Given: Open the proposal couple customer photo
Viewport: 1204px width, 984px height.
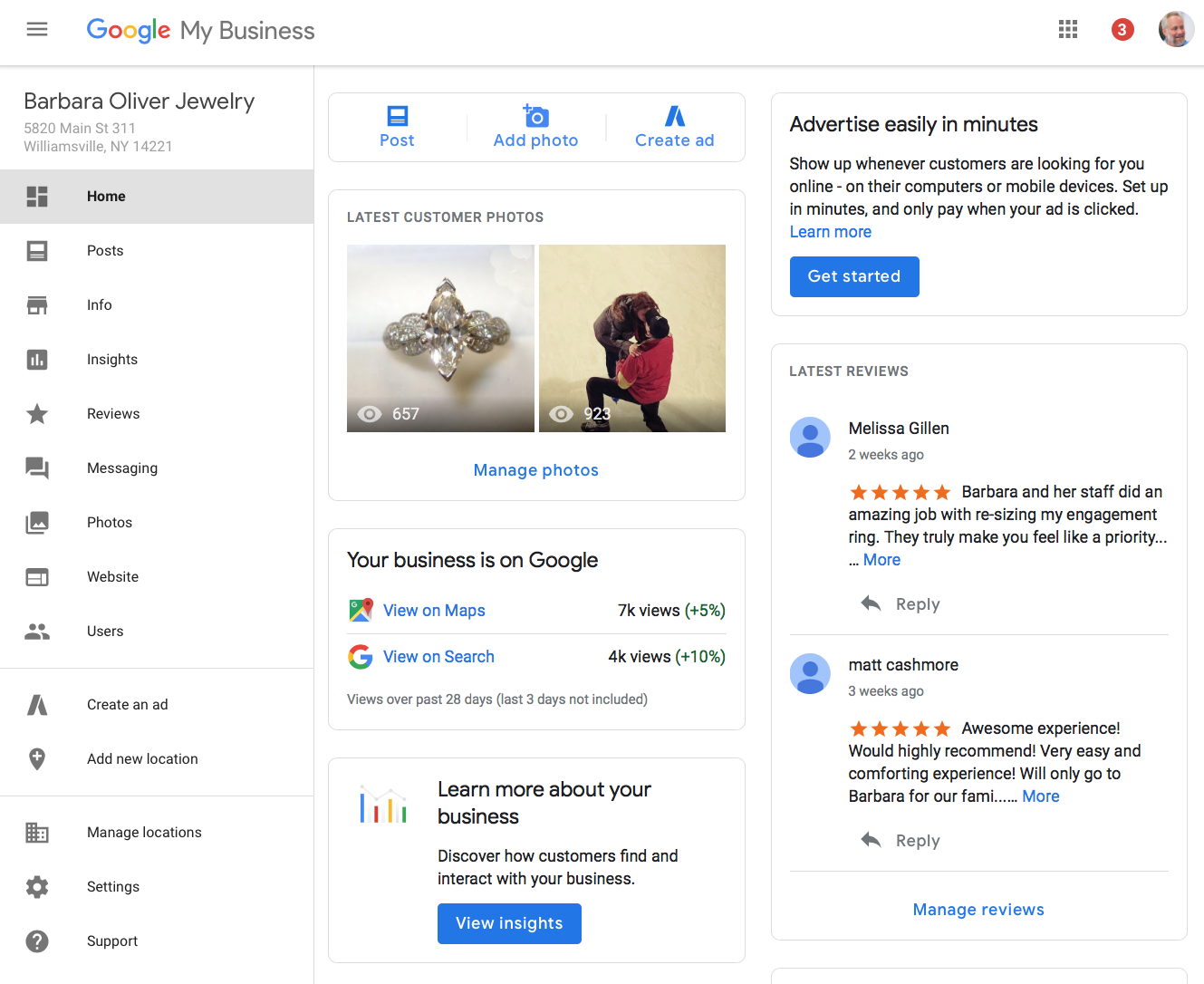Looking at the screenshot, I should 632,338.
